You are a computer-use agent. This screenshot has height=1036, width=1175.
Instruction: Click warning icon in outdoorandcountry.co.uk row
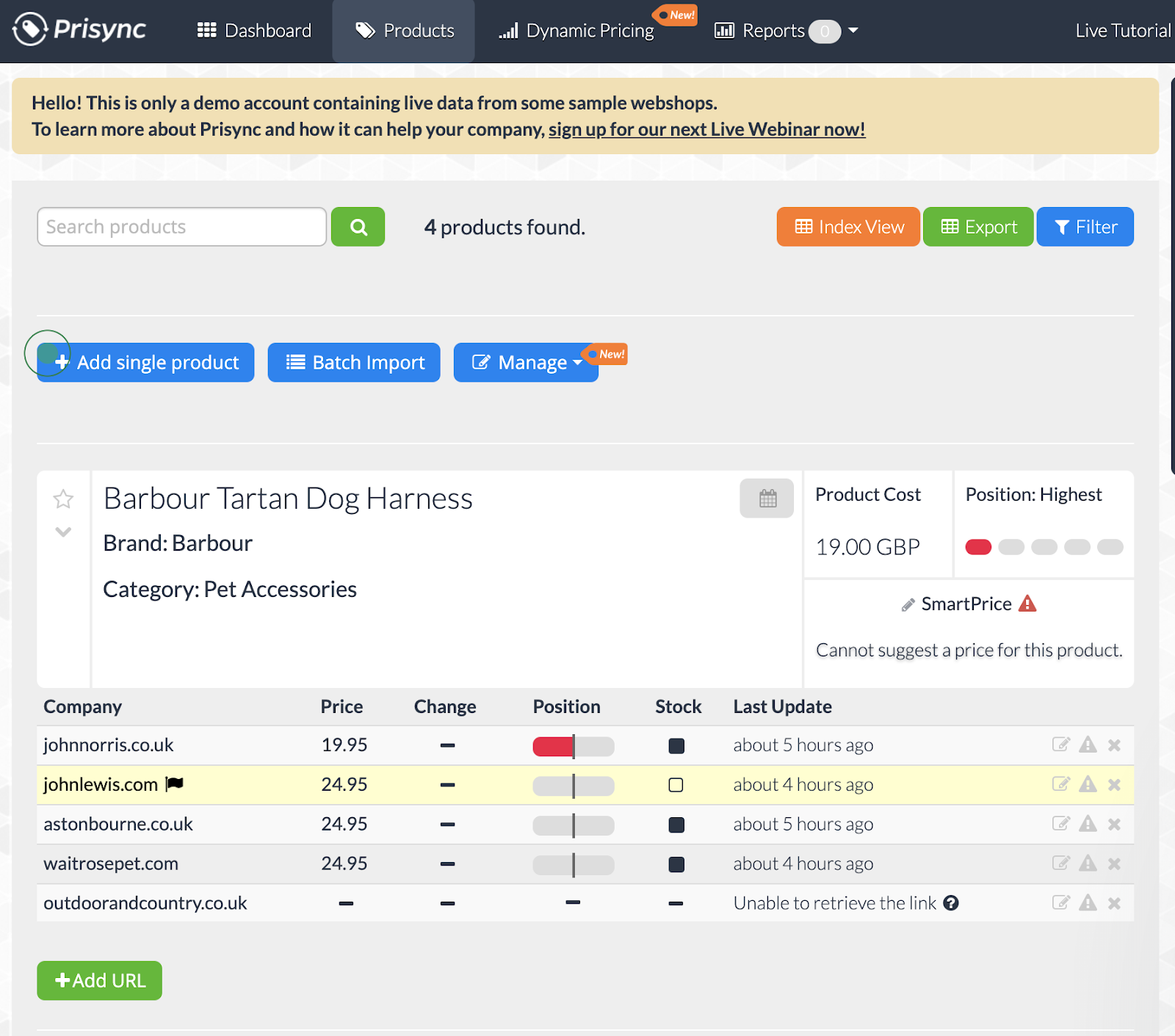point(1088,903)
